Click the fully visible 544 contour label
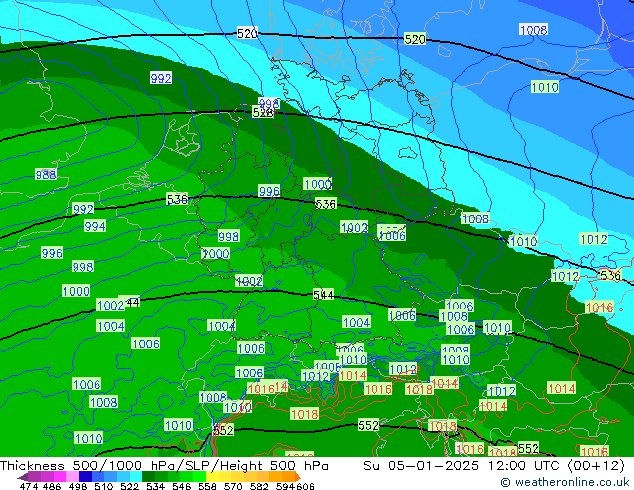This screenshot has width=634, height=490. 323,295
